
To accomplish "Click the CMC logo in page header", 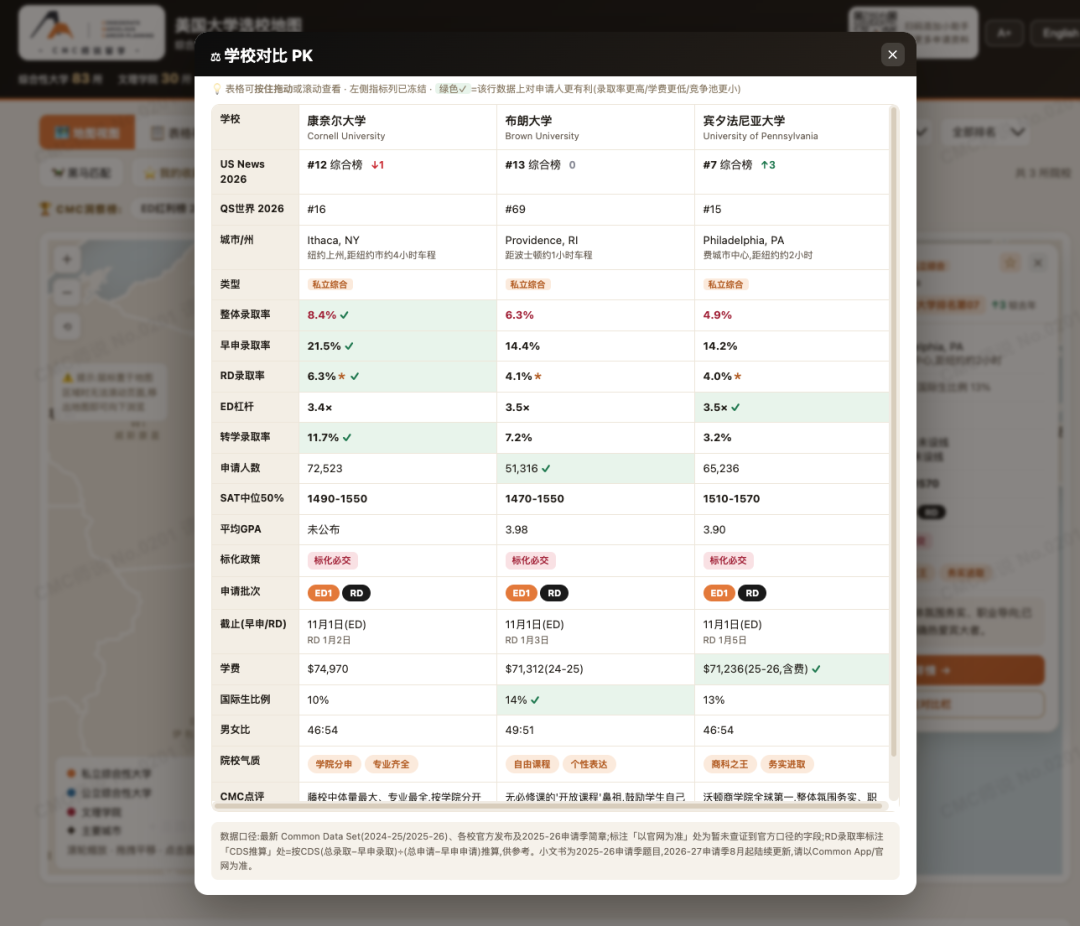I will pos(92,33).
